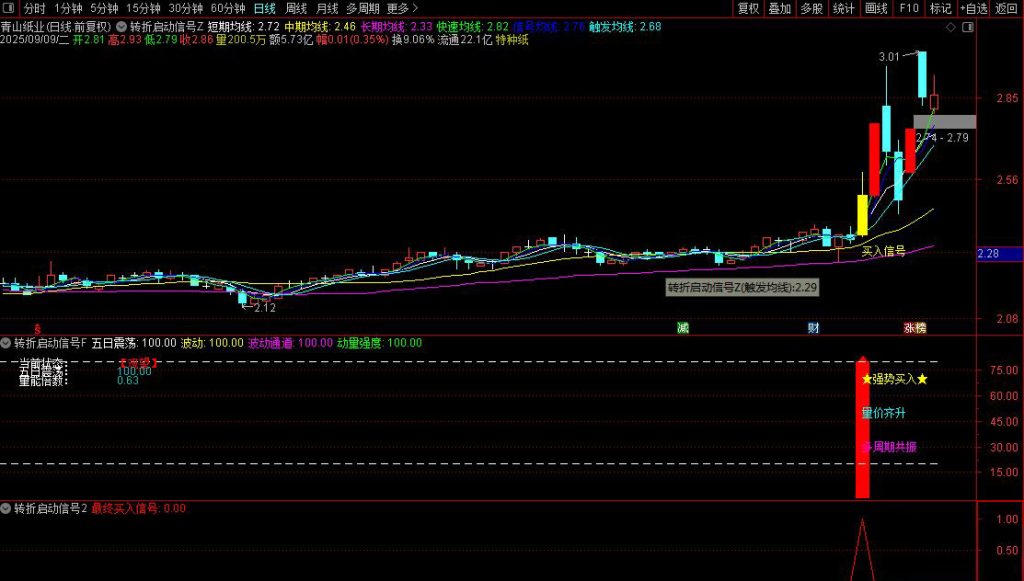1024x581 pixels.
Task: Expand 更多 periods list
Action: pos(402,8)
